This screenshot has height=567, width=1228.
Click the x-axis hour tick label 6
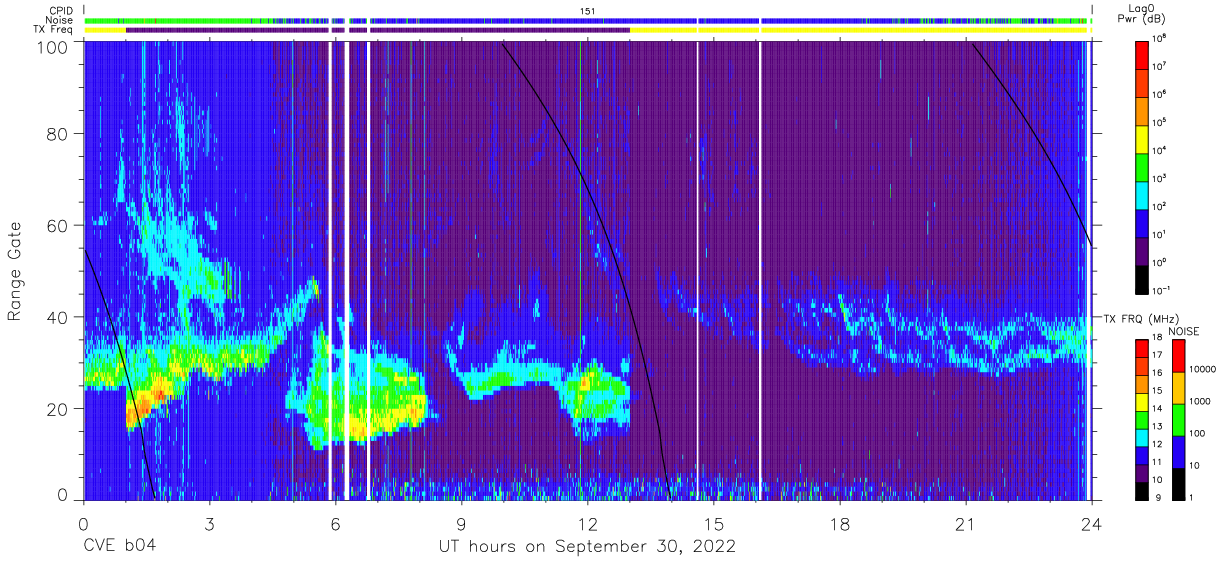click(x=336, y=523)
